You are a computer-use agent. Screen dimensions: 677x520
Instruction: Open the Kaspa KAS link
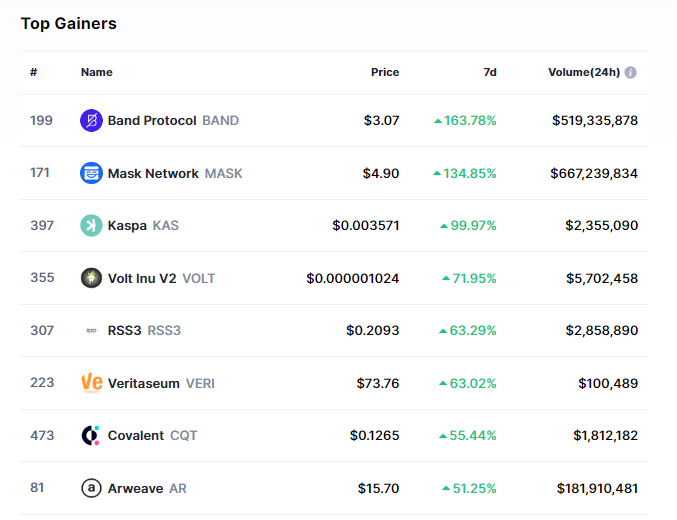[143, 226]
